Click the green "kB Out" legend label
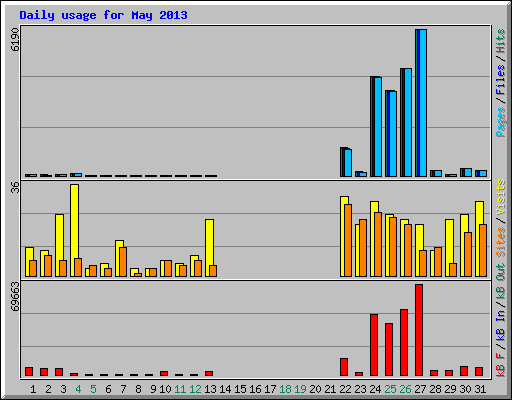Image resolution: width=512 pixels, height=400 pixels. 501,280
